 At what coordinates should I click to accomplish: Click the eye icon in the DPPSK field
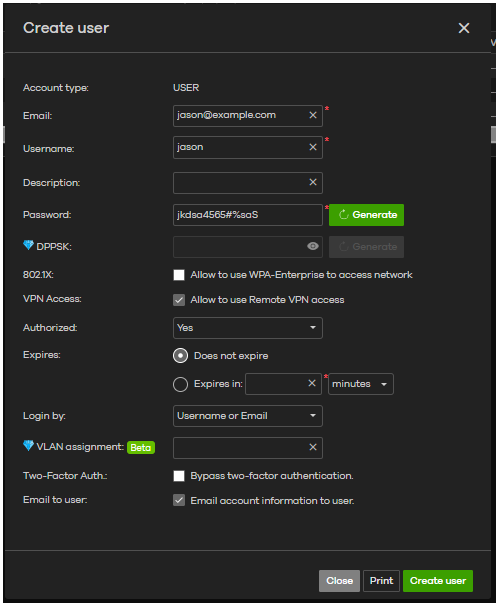(313, 246)
